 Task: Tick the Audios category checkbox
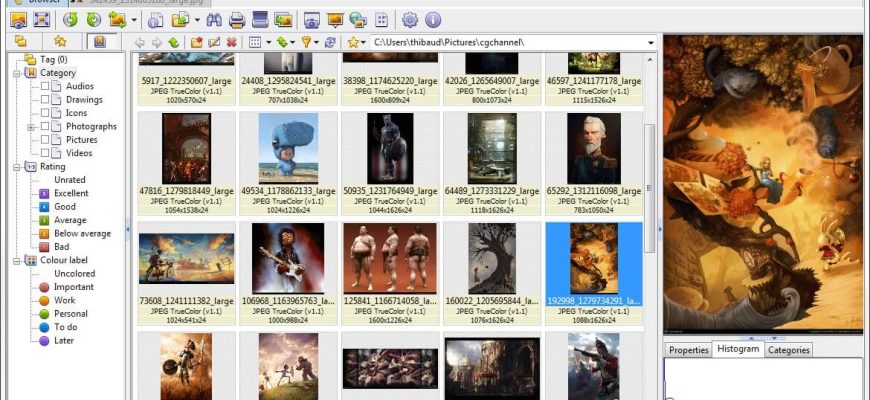[x=45, y=87]
